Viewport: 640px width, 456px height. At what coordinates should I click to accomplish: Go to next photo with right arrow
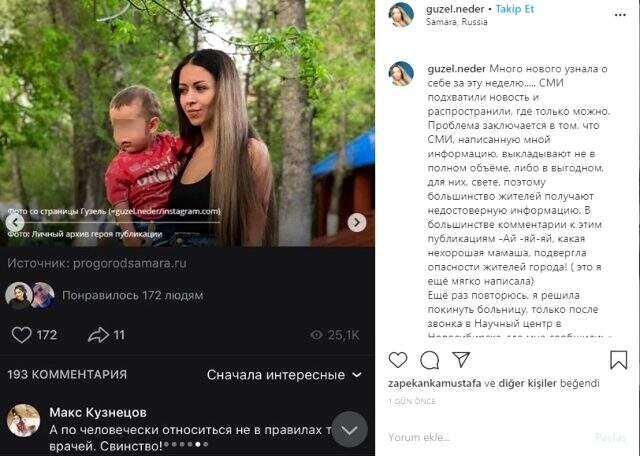357,222
